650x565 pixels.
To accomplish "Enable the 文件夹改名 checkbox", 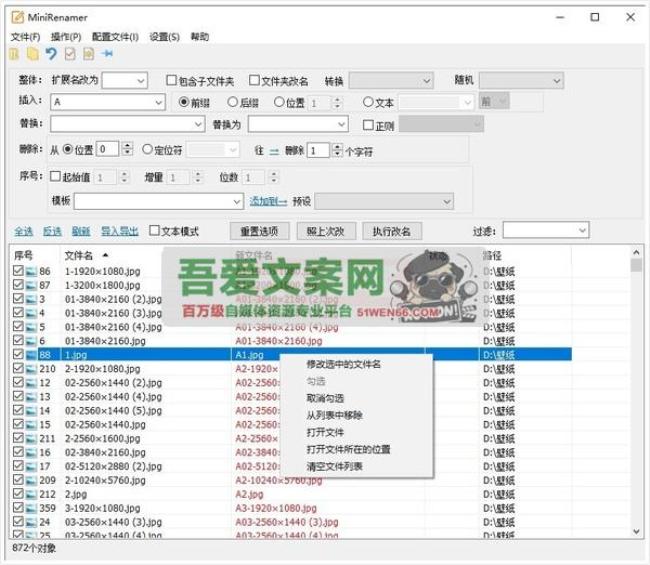I will click(254, 80).
